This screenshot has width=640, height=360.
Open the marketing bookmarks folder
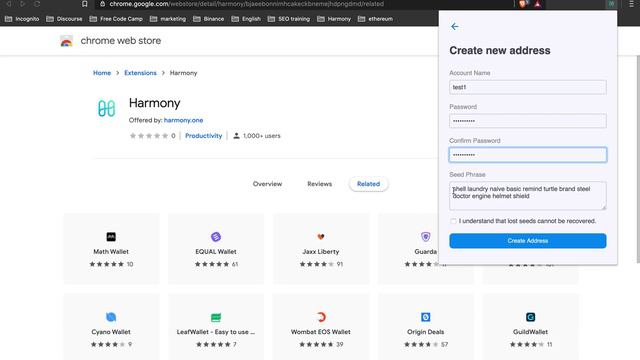tap(168, 19)
